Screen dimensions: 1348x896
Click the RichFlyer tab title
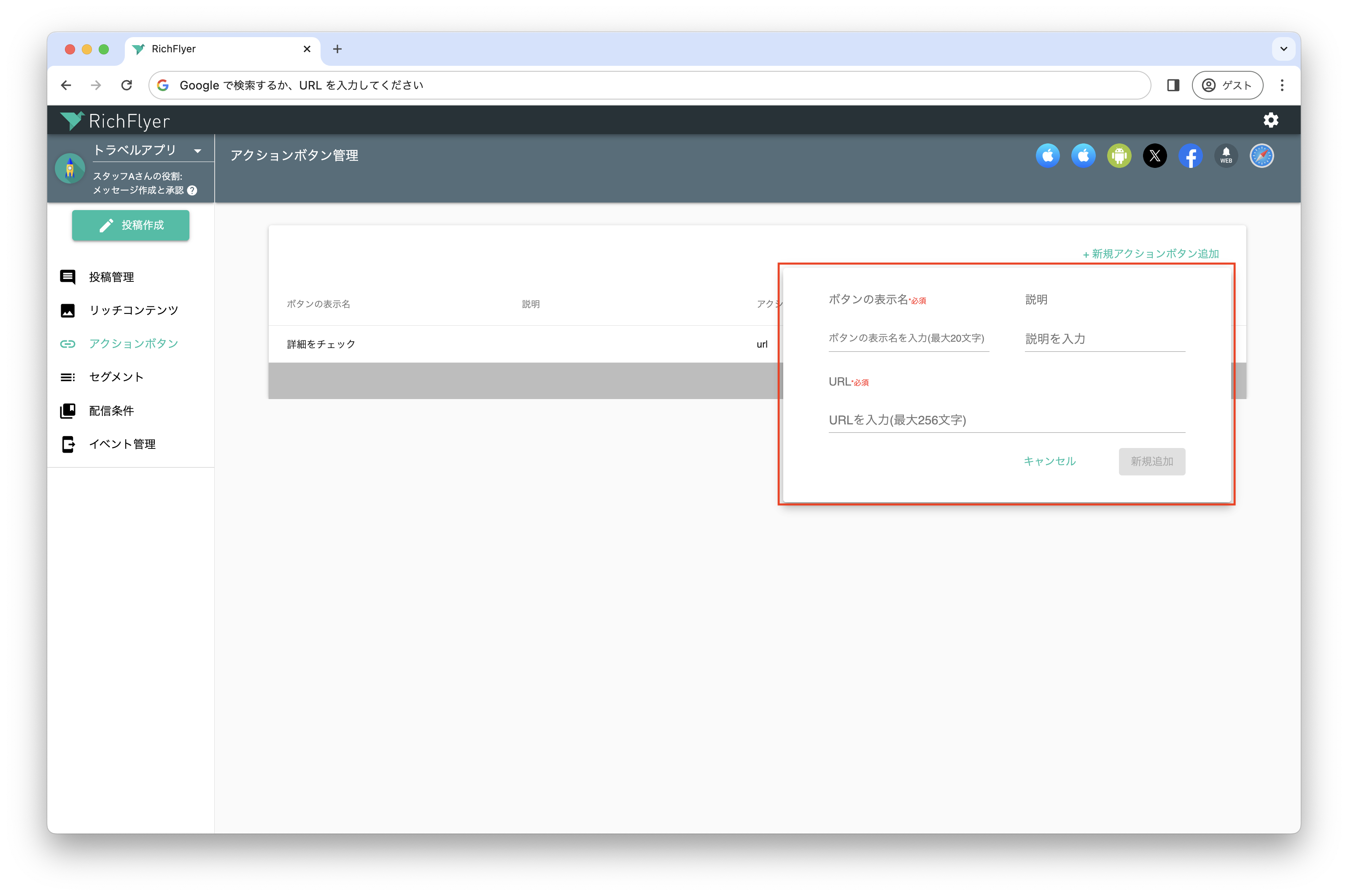click(x=174, y=49)
